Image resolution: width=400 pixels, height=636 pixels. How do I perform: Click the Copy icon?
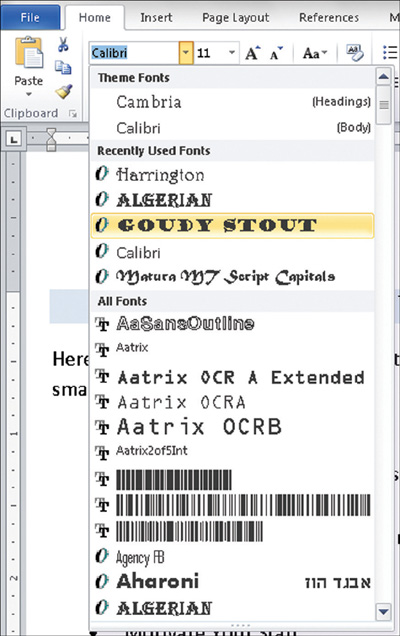[x=63, y=67]
